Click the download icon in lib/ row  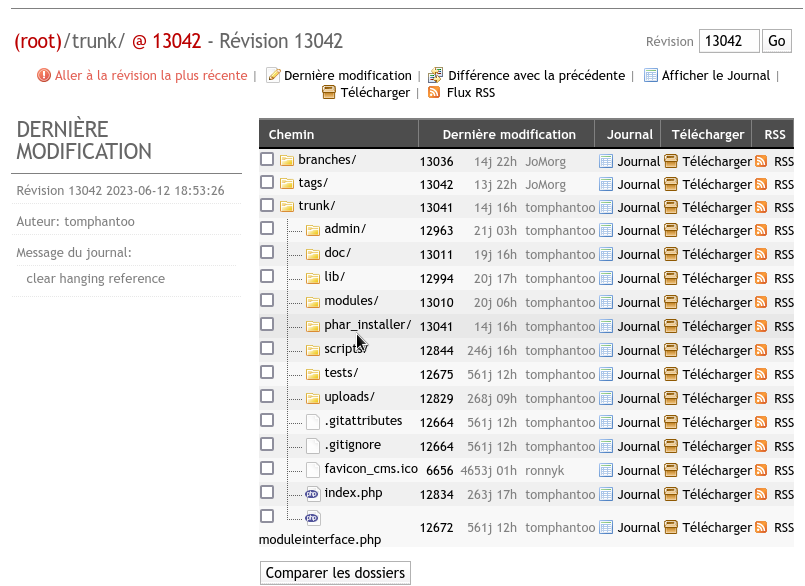[670, 278]
